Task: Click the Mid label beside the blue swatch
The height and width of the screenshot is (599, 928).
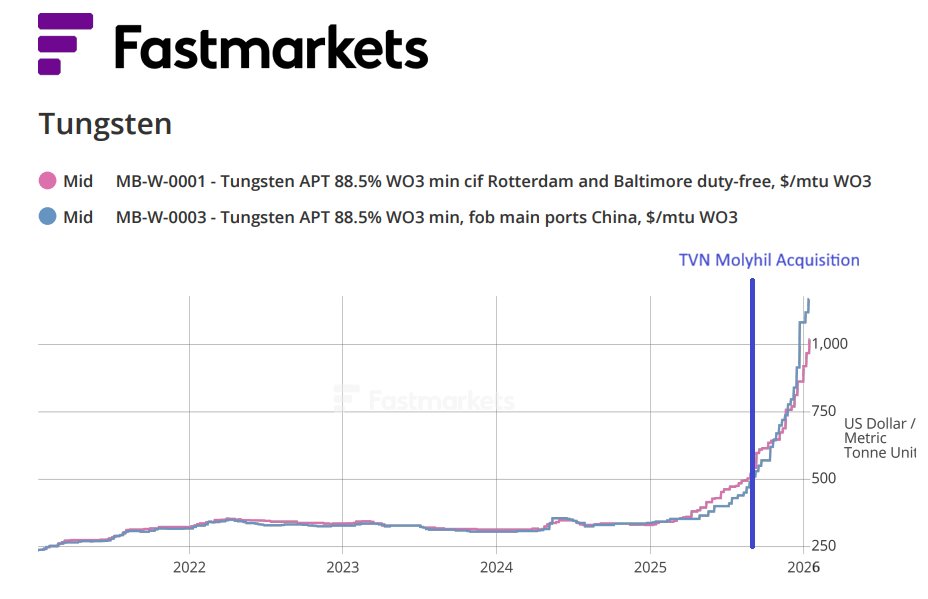Action: click(78, 217)
